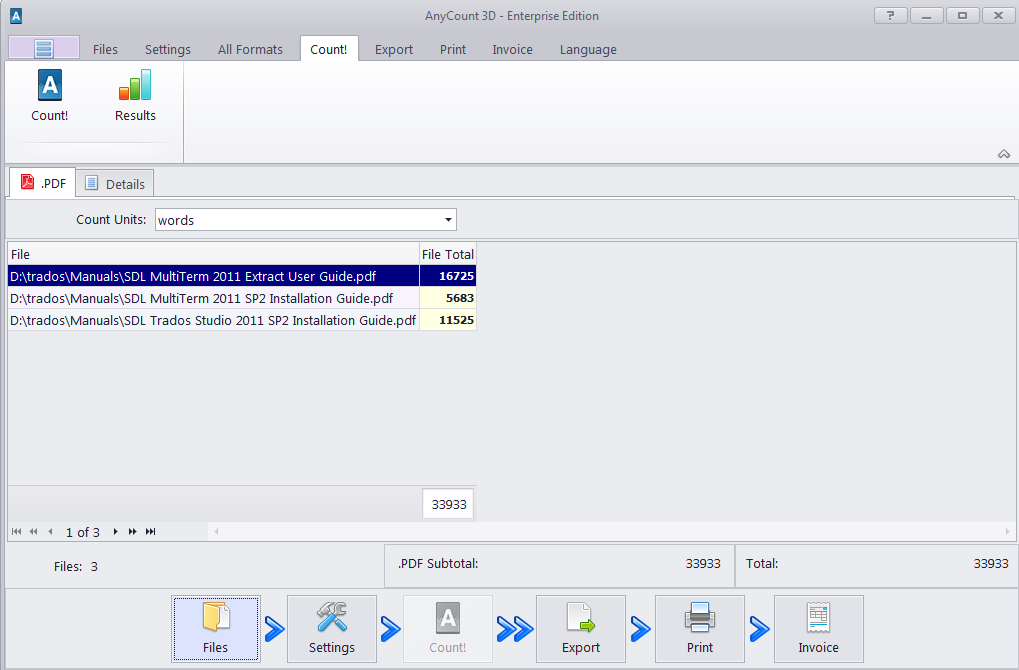Click the Count! ribbon icon
Viewport: 1019px width, 670px height.
(x=49, y=96)
